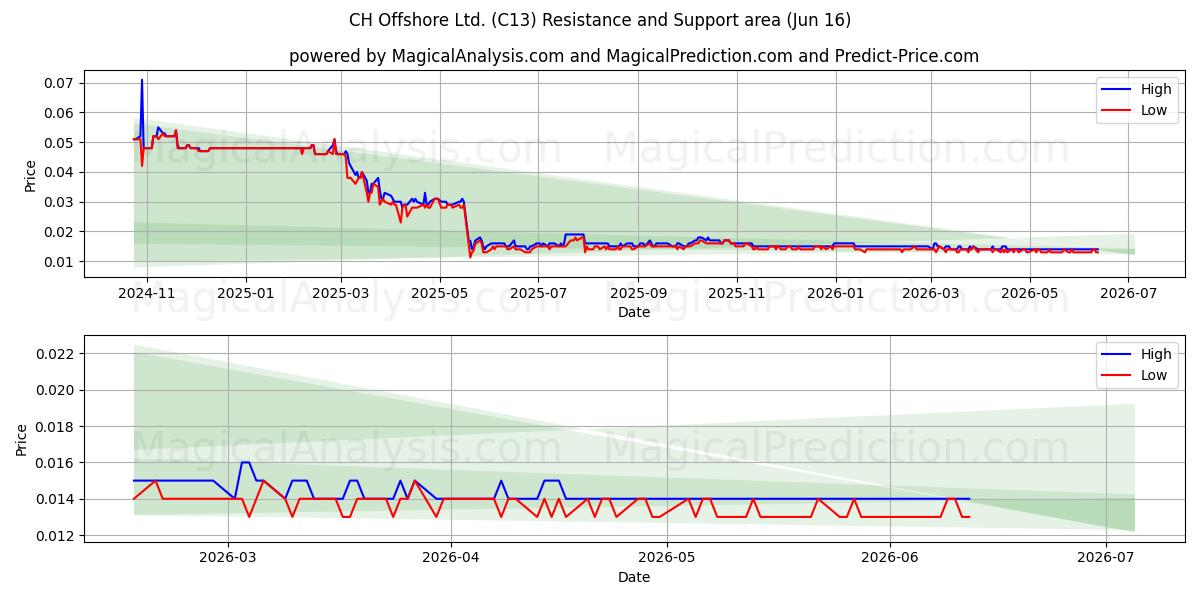Click the '2025-11' date tick label
Viewport: 1200px width, 600px height.
tap(736, 293)
